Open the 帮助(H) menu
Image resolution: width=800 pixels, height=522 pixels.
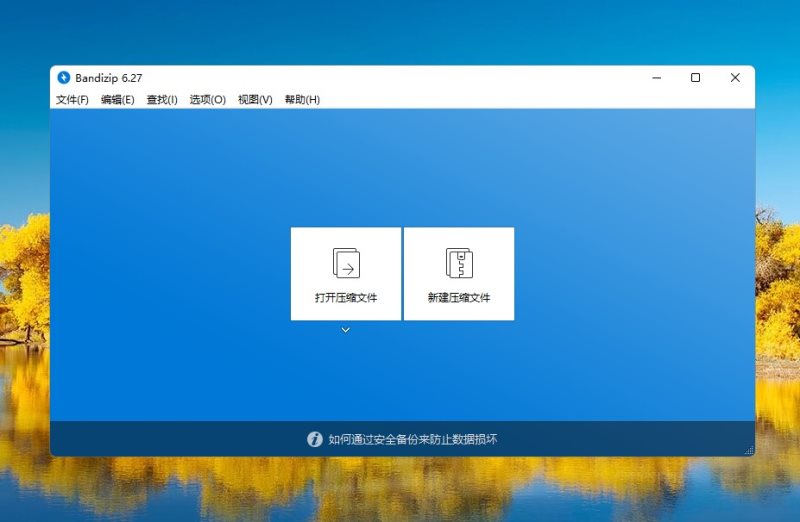(x=302, y=100)
